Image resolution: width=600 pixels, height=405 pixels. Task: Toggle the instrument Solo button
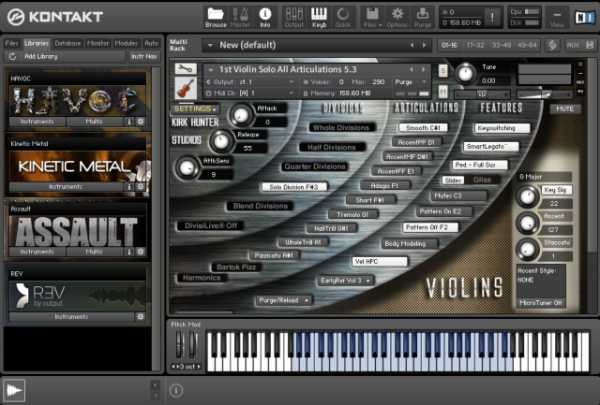tap(443, 70)
